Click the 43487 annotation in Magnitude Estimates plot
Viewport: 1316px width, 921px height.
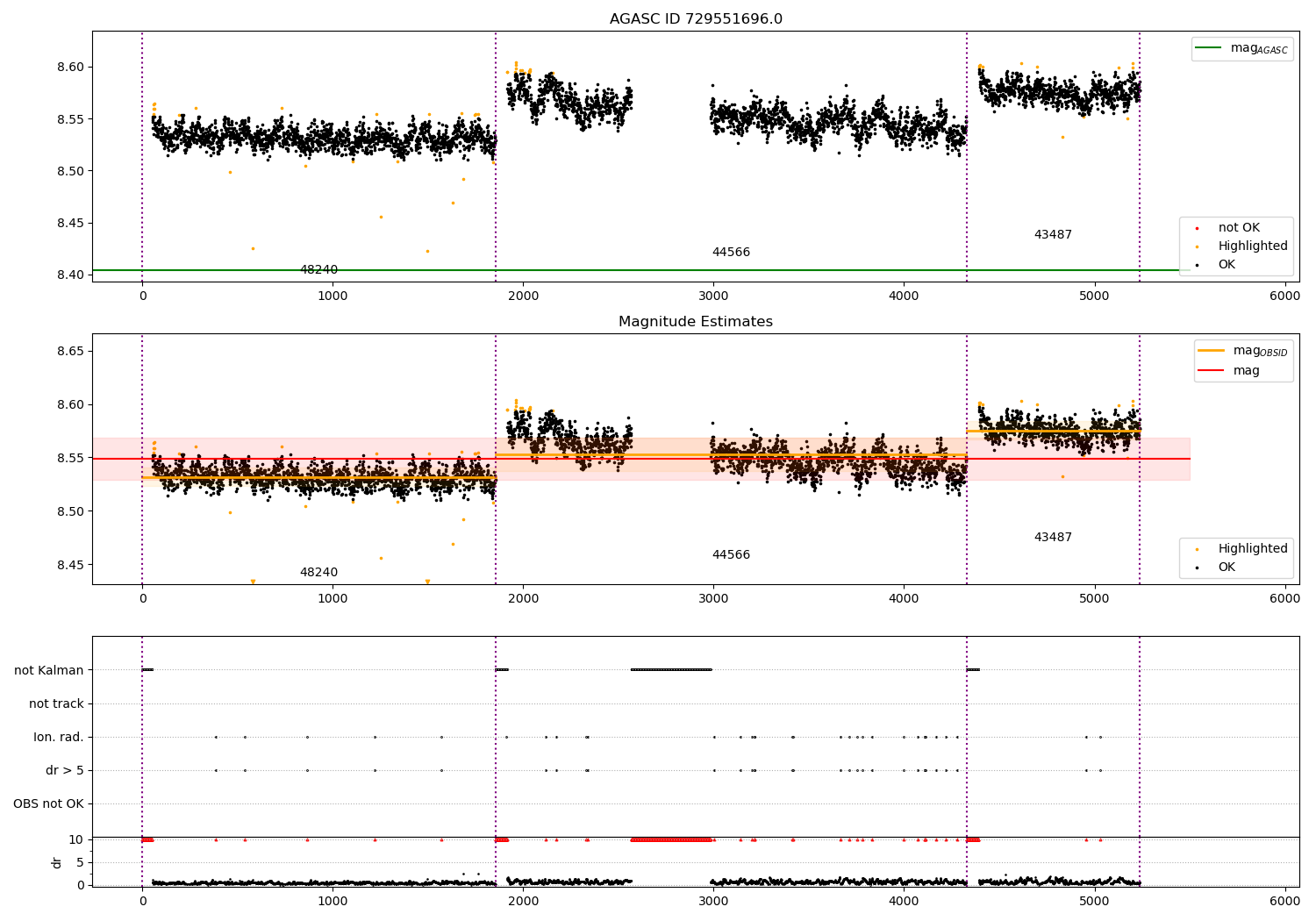pyautogui.click(x=1053, y=538)
